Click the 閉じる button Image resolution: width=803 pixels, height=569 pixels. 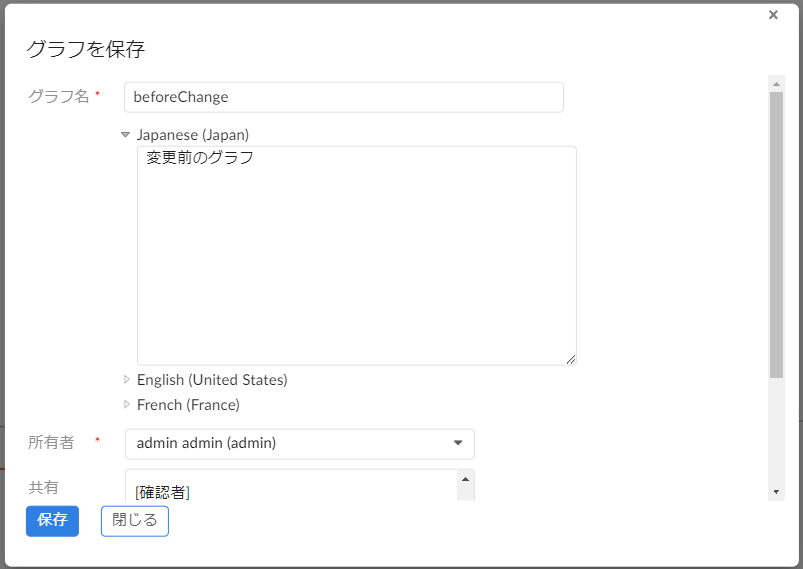click(135, 521)
